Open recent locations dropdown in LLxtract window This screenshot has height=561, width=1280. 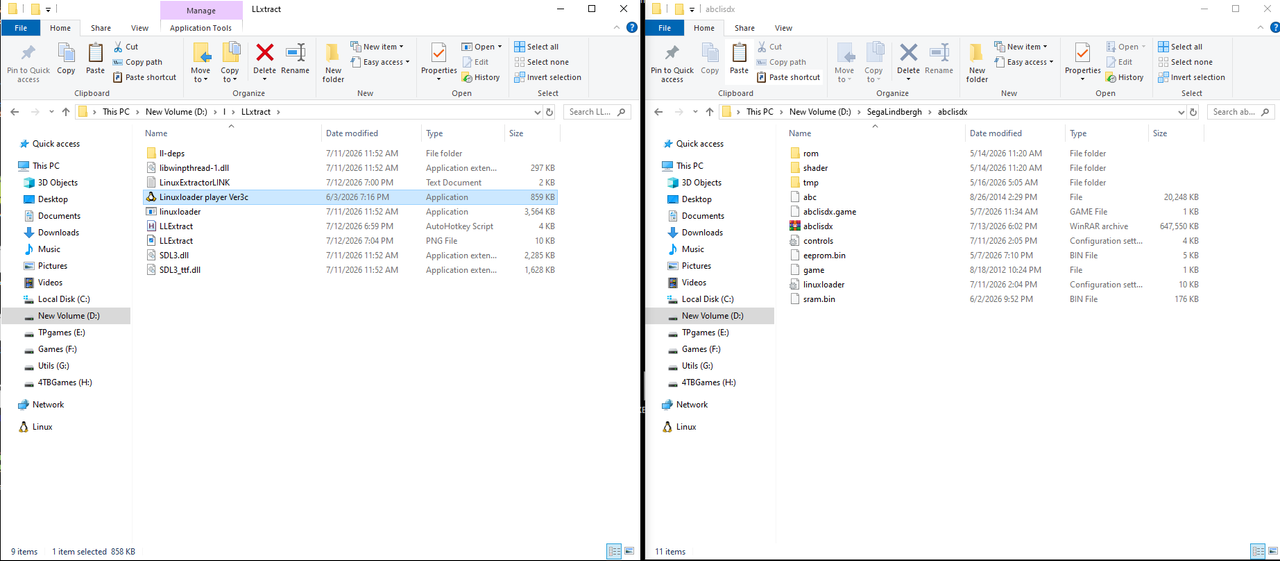coord(50,112)
